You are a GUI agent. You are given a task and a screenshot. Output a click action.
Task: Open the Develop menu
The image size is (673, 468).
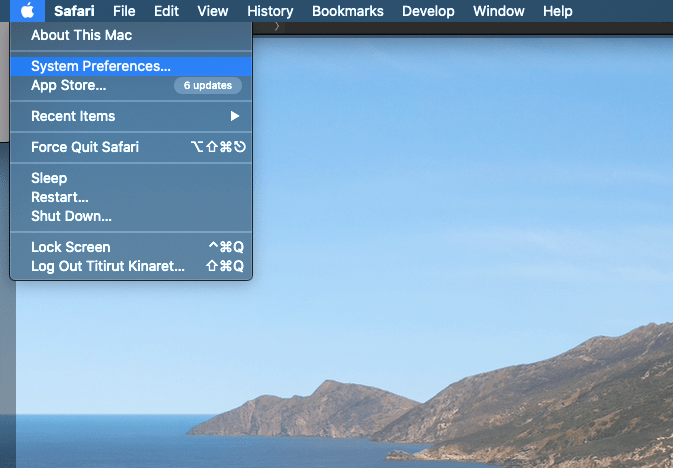429,11
